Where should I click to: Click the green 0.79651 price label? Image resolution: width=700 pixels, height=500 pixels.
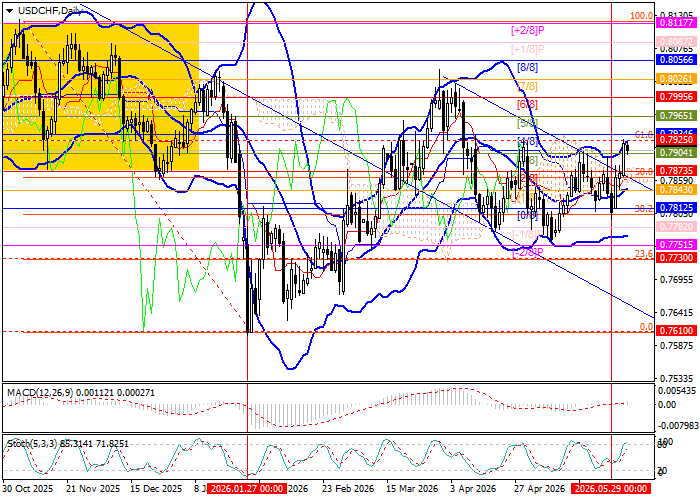pos(678,116)
